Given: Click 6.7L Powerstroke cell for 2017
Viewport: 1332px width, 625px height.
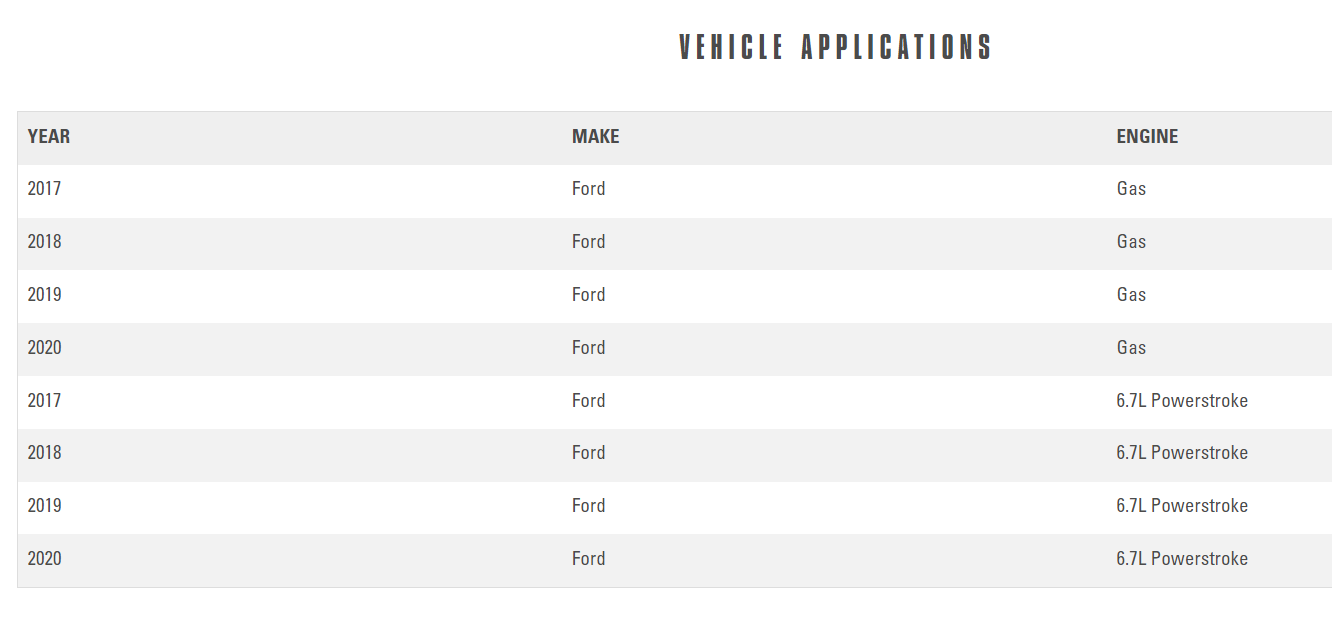Looking at the screenshot, I should [1182, 401].
